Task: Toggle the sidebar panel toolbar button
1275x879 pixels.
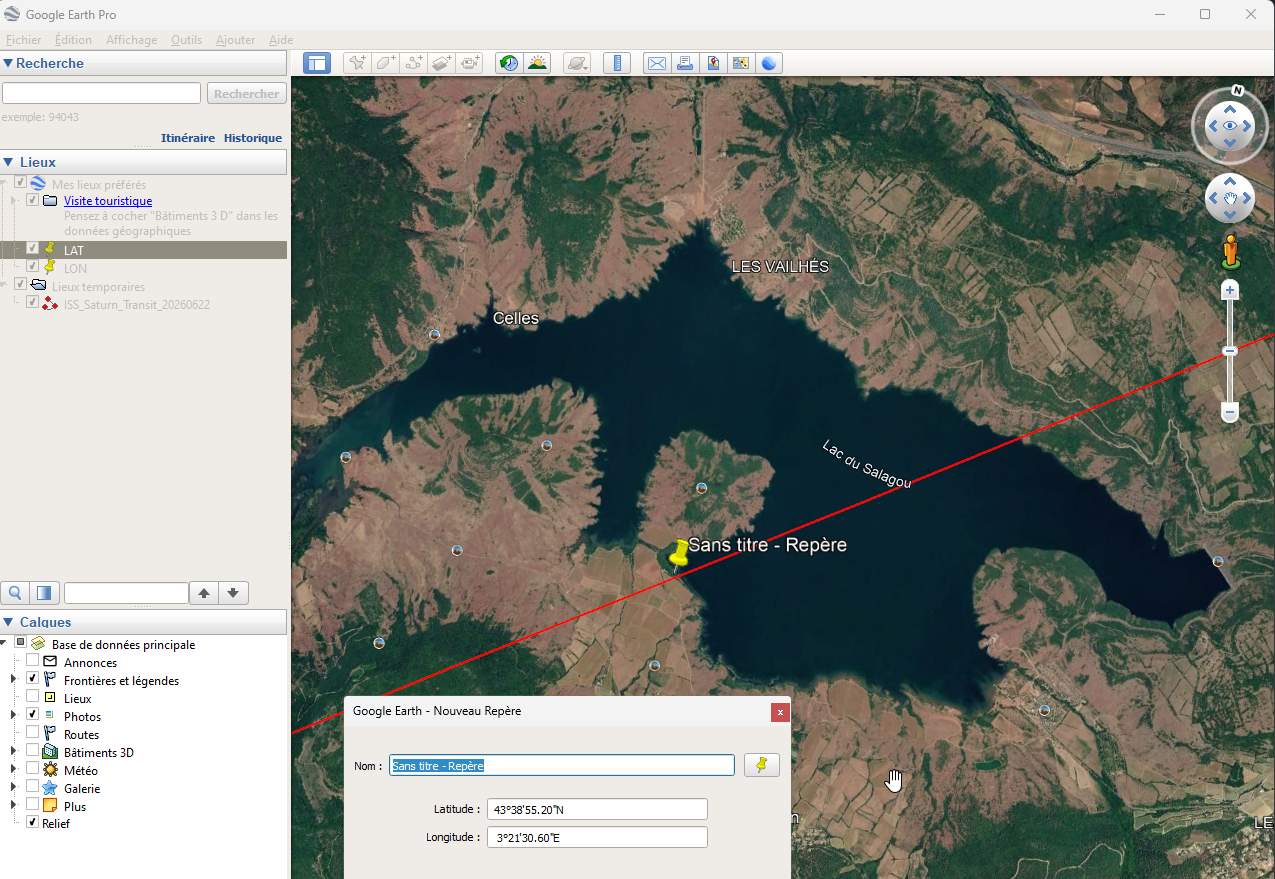Action: click(317, 63)
